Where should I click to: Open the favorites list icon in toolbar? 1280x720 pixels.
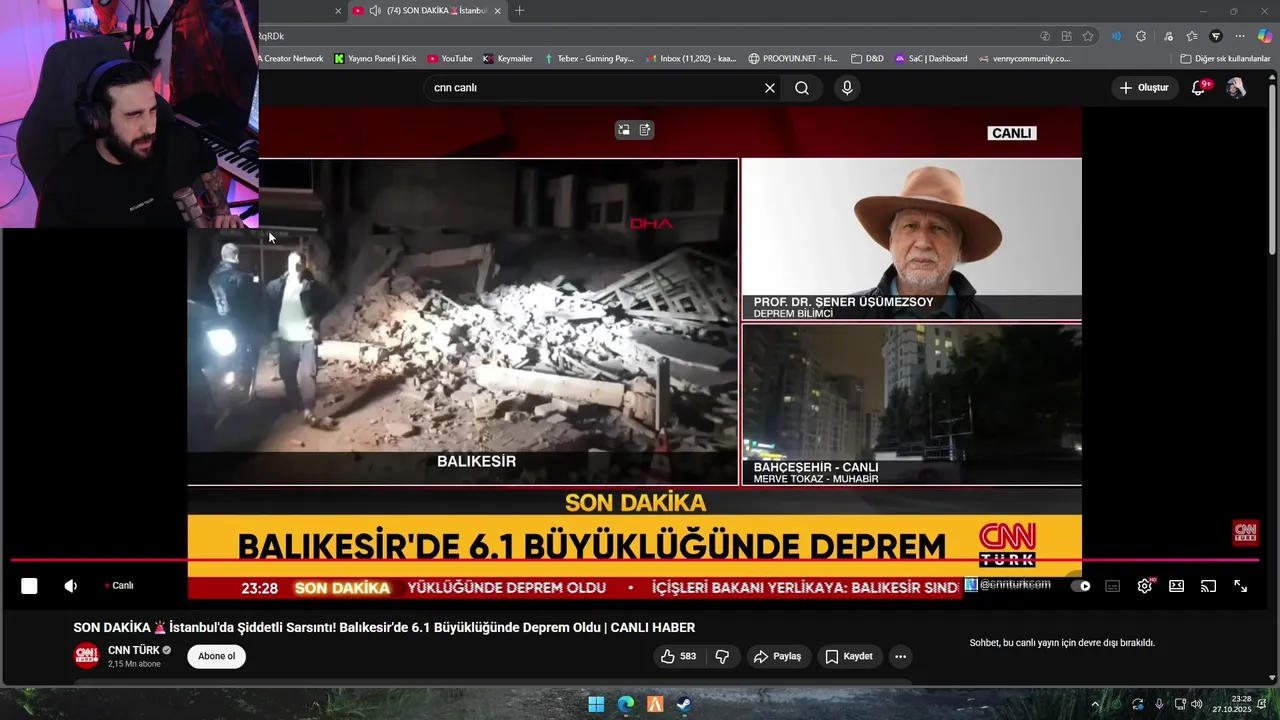click(x=1192, y=36)
